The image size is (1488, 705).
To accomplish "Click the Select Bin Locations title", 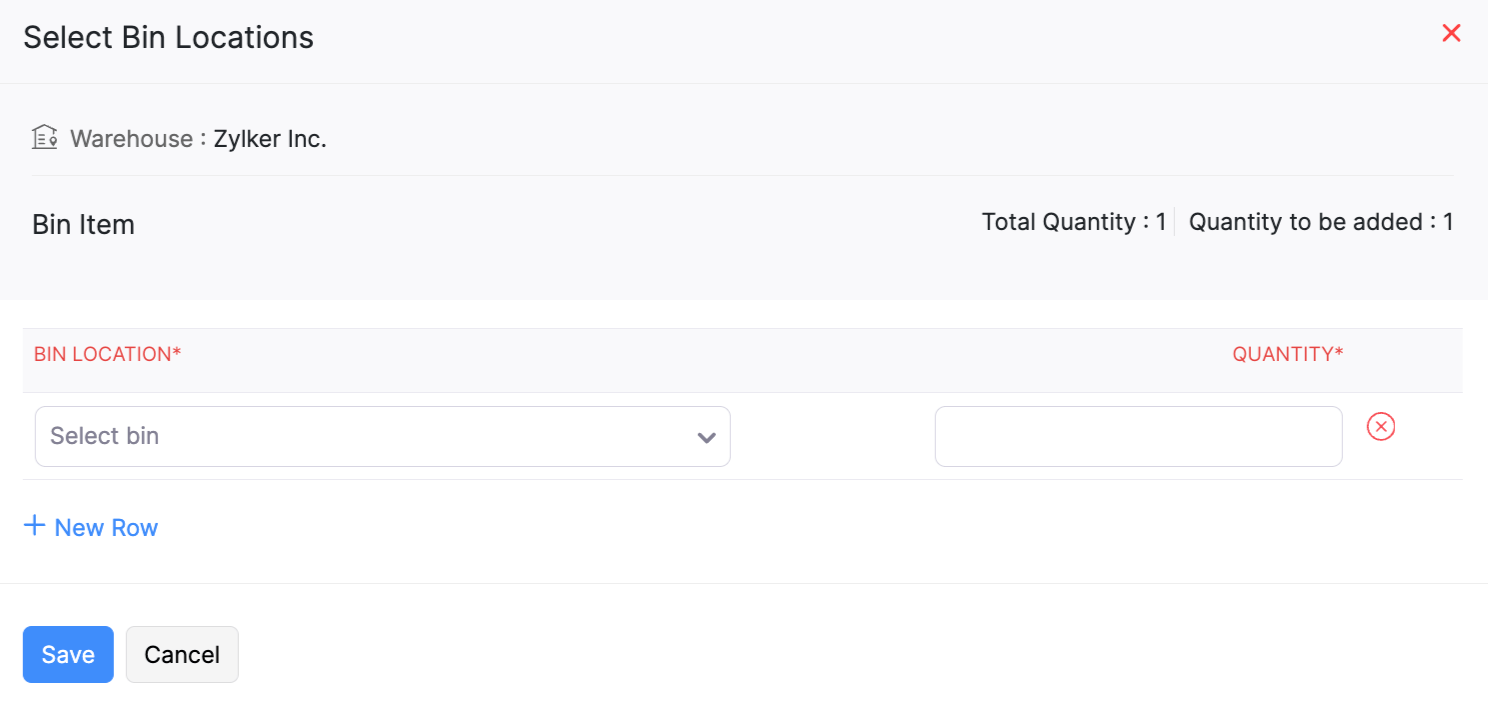I will pyautogui.click(x=167, y=37).
